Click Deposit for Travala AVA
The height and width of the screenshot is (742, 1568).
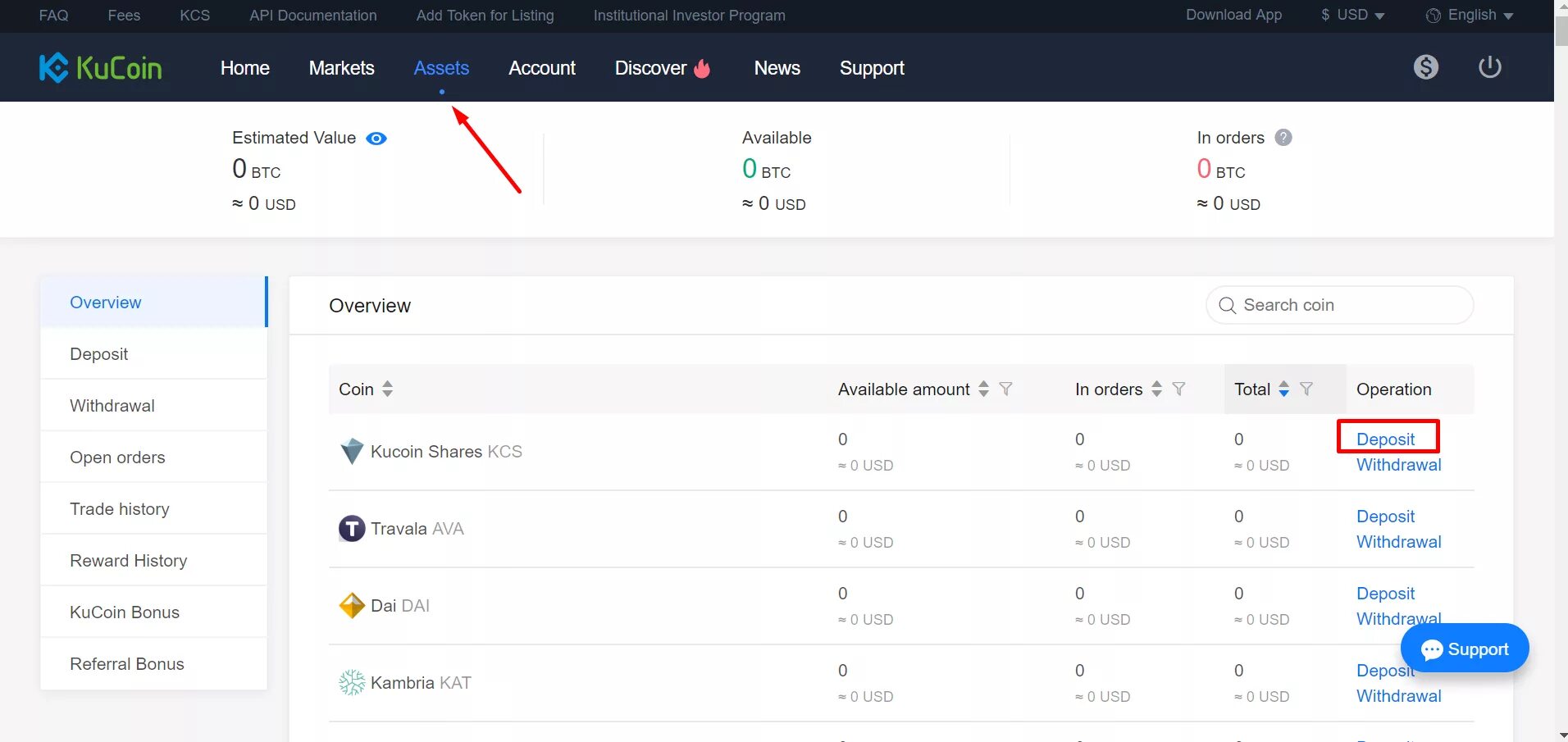point(1386,517)
